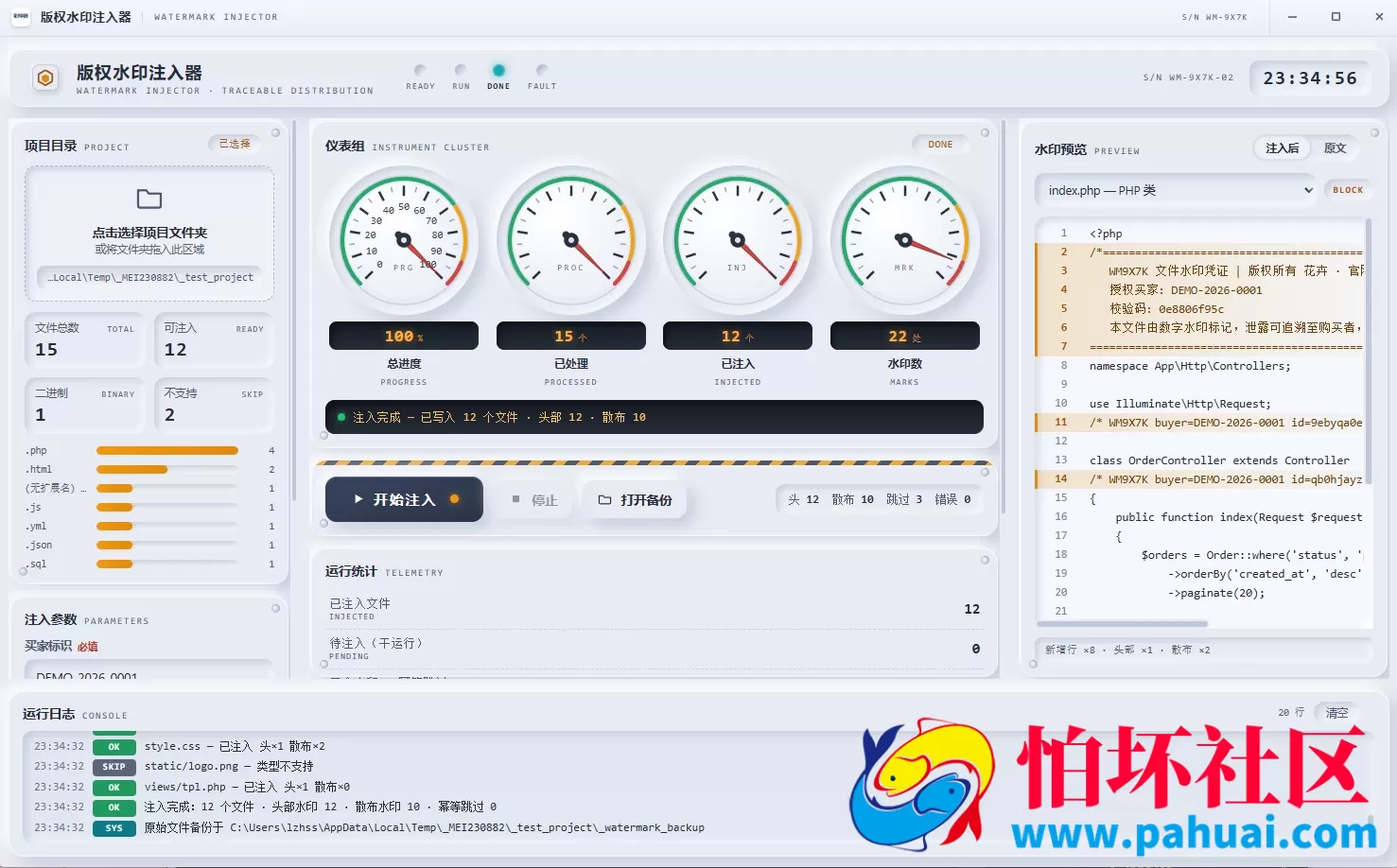
Task: Click the INJ injected gauge
Action: point(738,240)
